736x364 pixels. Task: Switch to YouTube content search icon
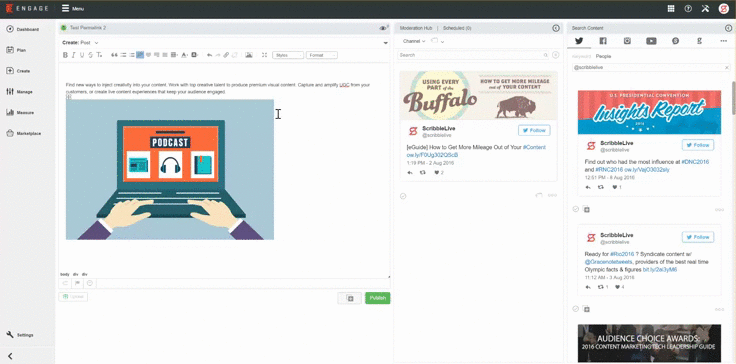tap(651, 41)
